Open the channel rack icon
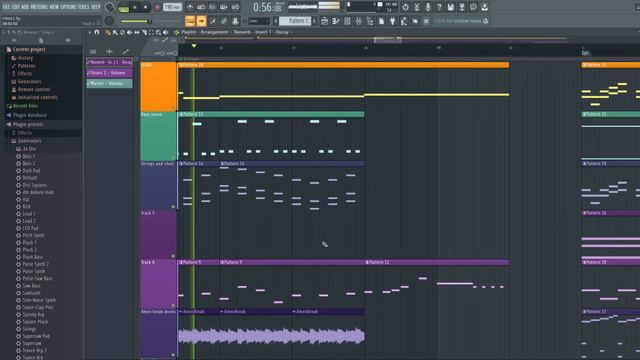 point(347,21)
